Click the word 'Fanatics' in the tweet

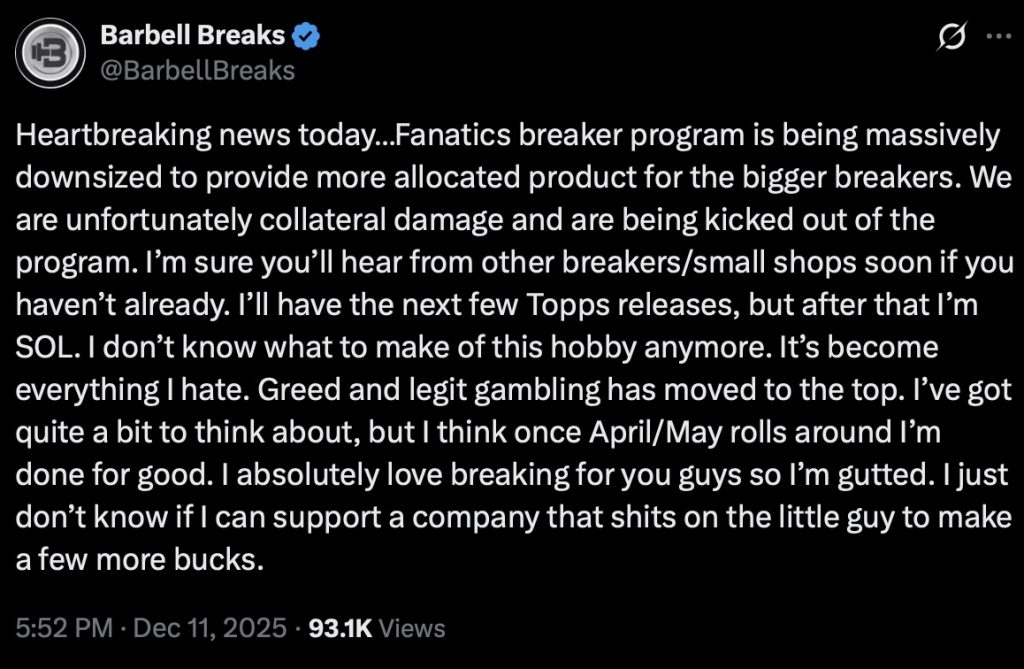[448, 135]
